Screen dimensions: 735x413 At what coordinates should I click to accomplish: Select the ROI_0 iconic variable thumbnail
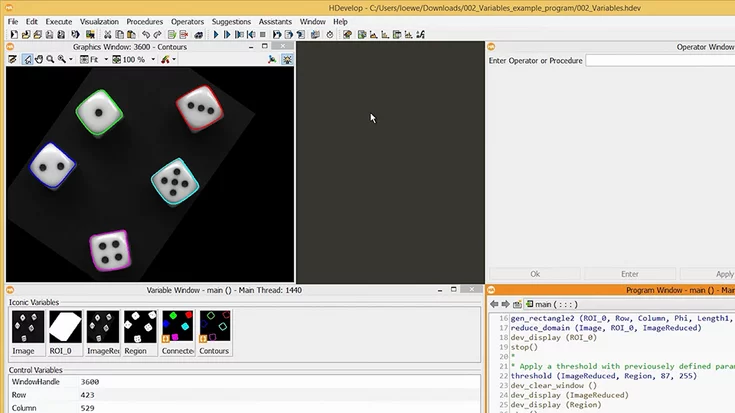point(65,327)
